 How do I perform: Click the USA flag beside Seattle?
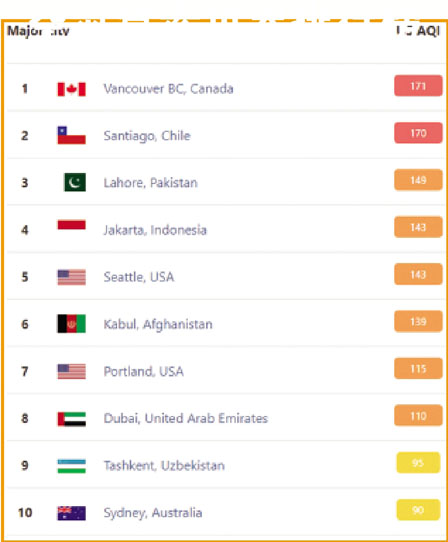tap(72, 277)
